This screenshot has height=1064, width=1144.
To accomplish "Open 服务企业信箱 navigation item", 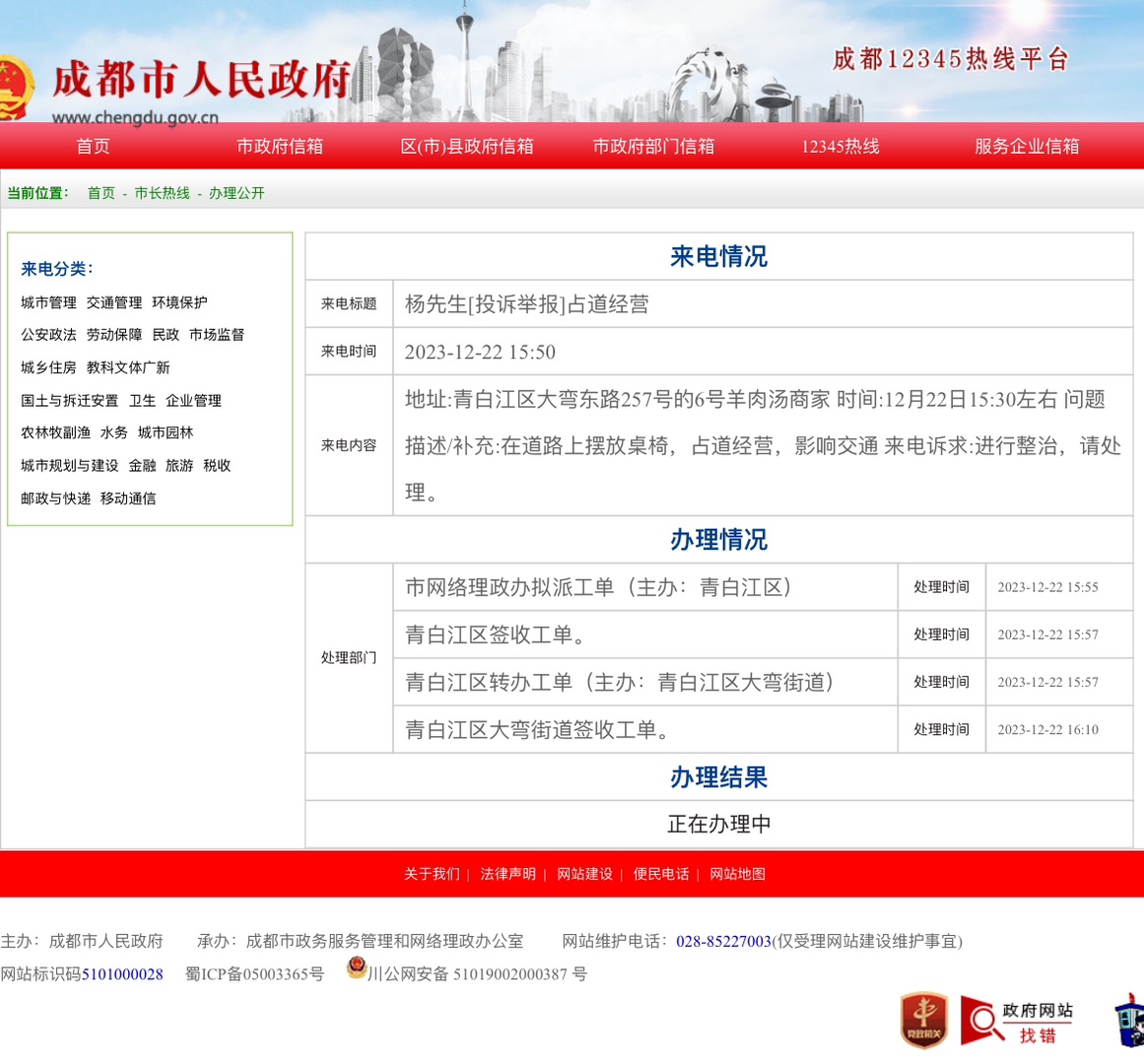I will click(x=1027, y=147).
